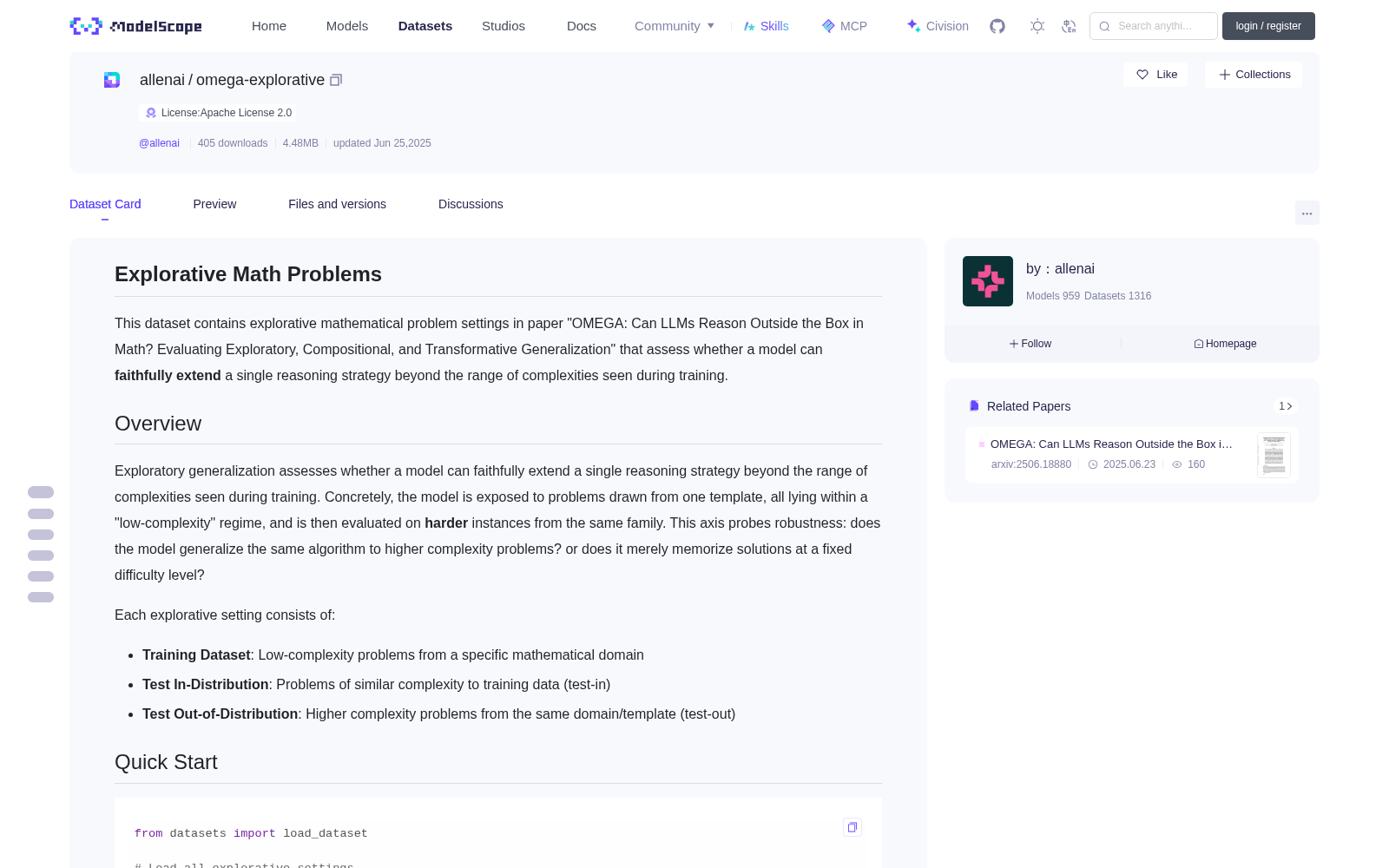Open the Docs nav item

(x=582, y=26)
